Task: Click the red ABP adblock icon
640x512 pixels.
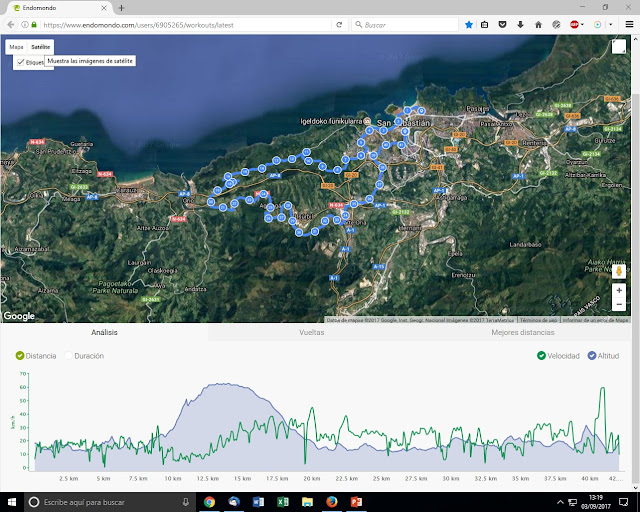Action: click(574, 25)
